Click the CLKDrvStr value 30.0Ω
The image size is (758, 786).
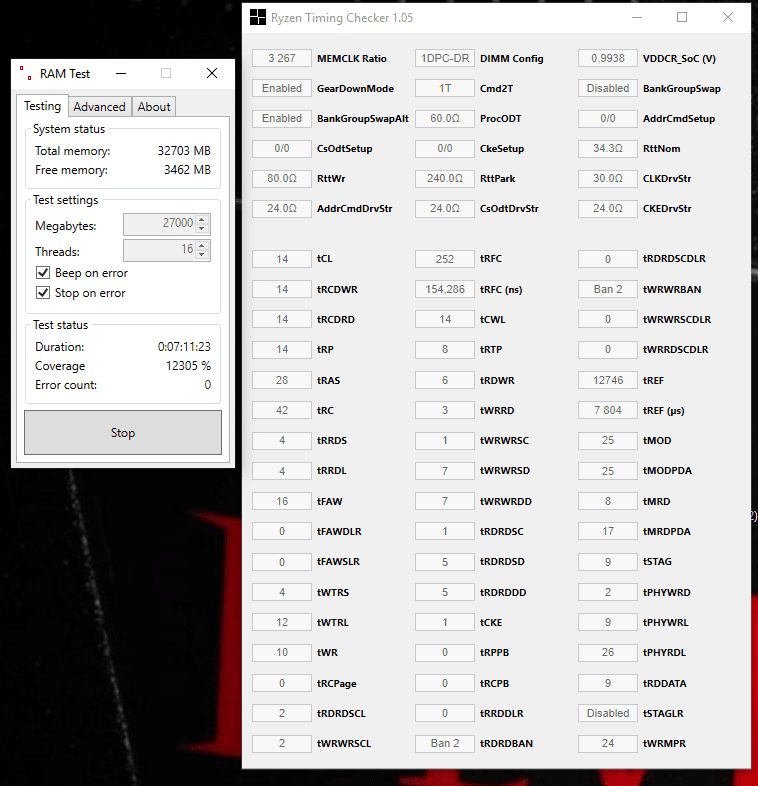click(x=608, y=178)
